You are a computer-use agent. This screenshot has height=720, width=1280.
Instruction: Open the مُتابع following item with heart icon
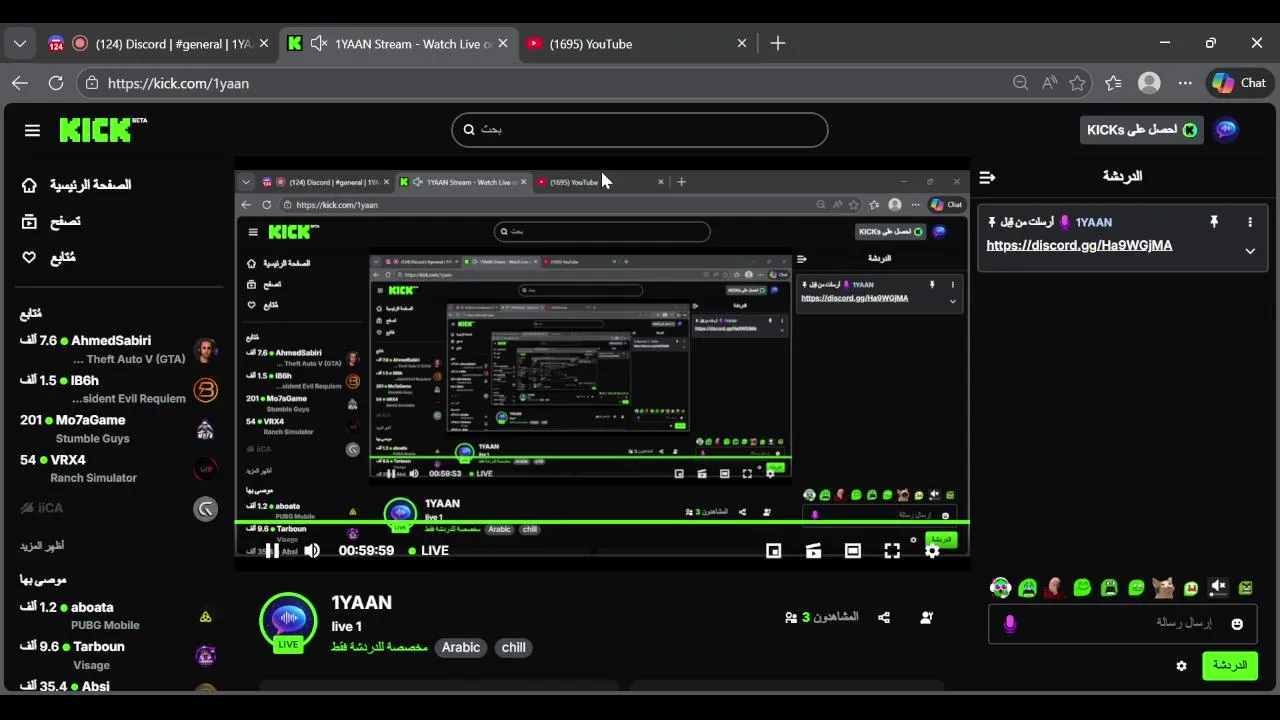[x=49, y=257]
